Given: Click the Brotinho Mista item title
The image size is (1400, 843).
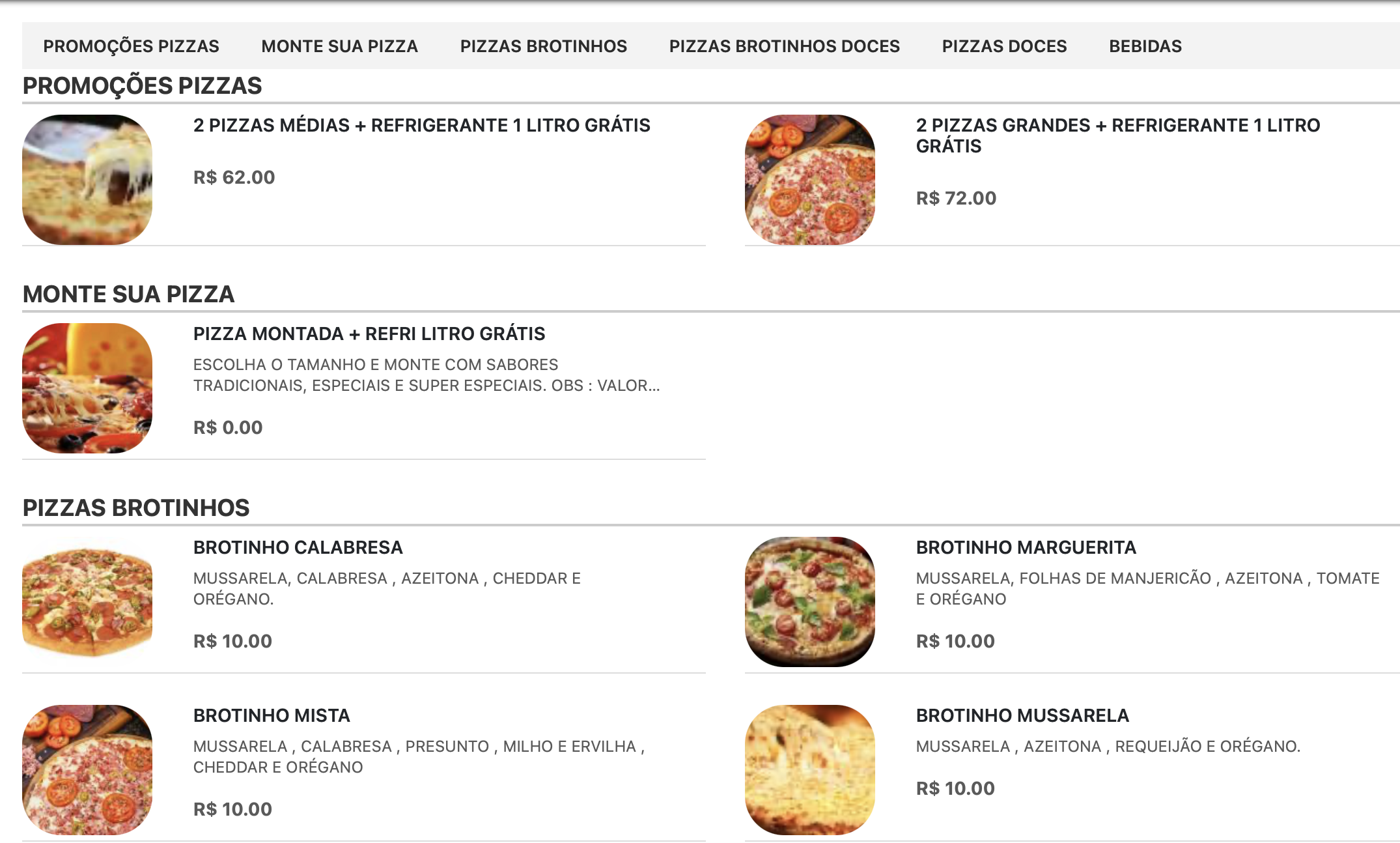Looking at the screenshot, I should pos(272,715).
